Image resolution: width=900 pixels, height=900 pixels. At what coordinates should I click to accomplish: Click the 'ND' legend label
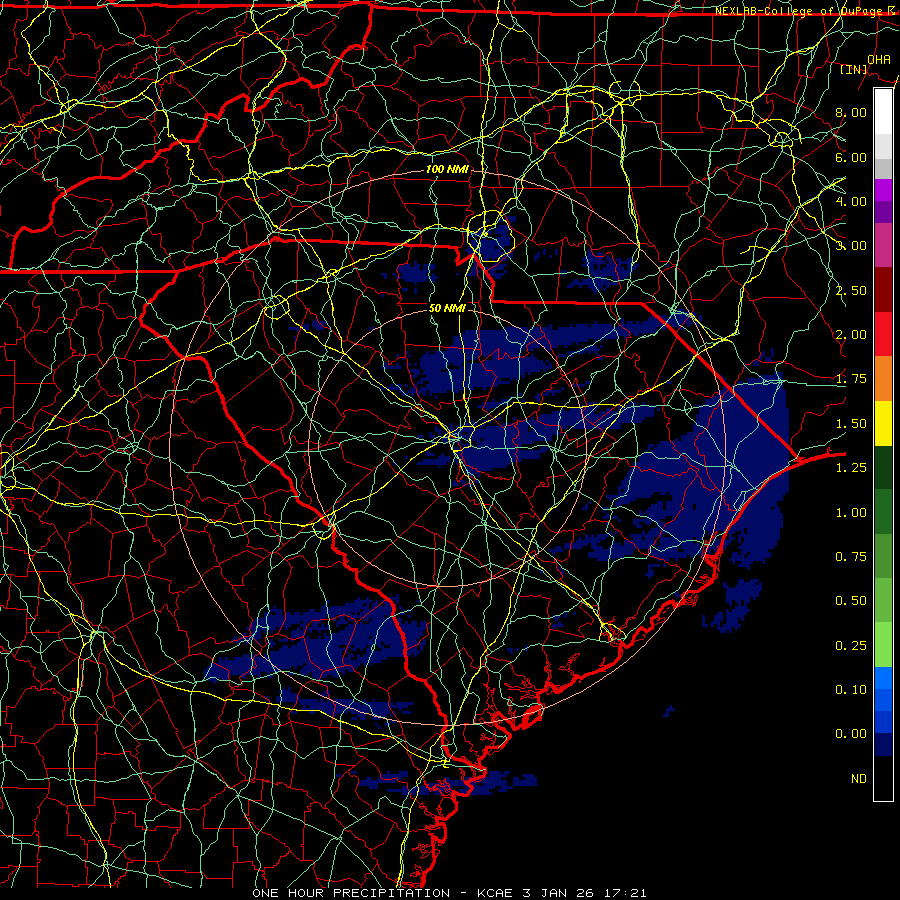(x=859, y=779)
